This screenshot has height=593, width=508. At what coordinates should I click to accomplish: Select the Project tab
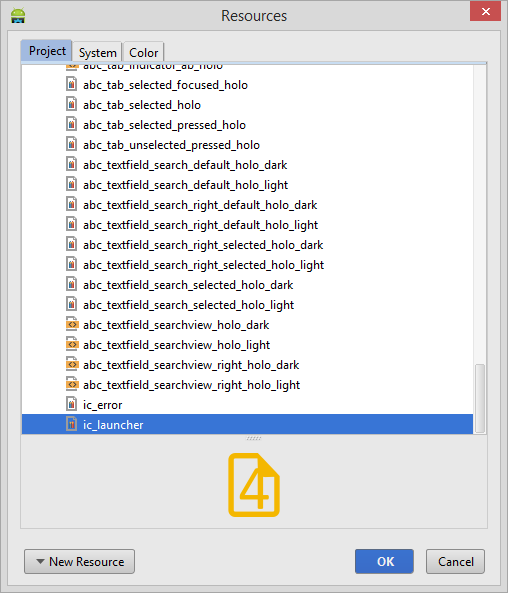[47, 51]
